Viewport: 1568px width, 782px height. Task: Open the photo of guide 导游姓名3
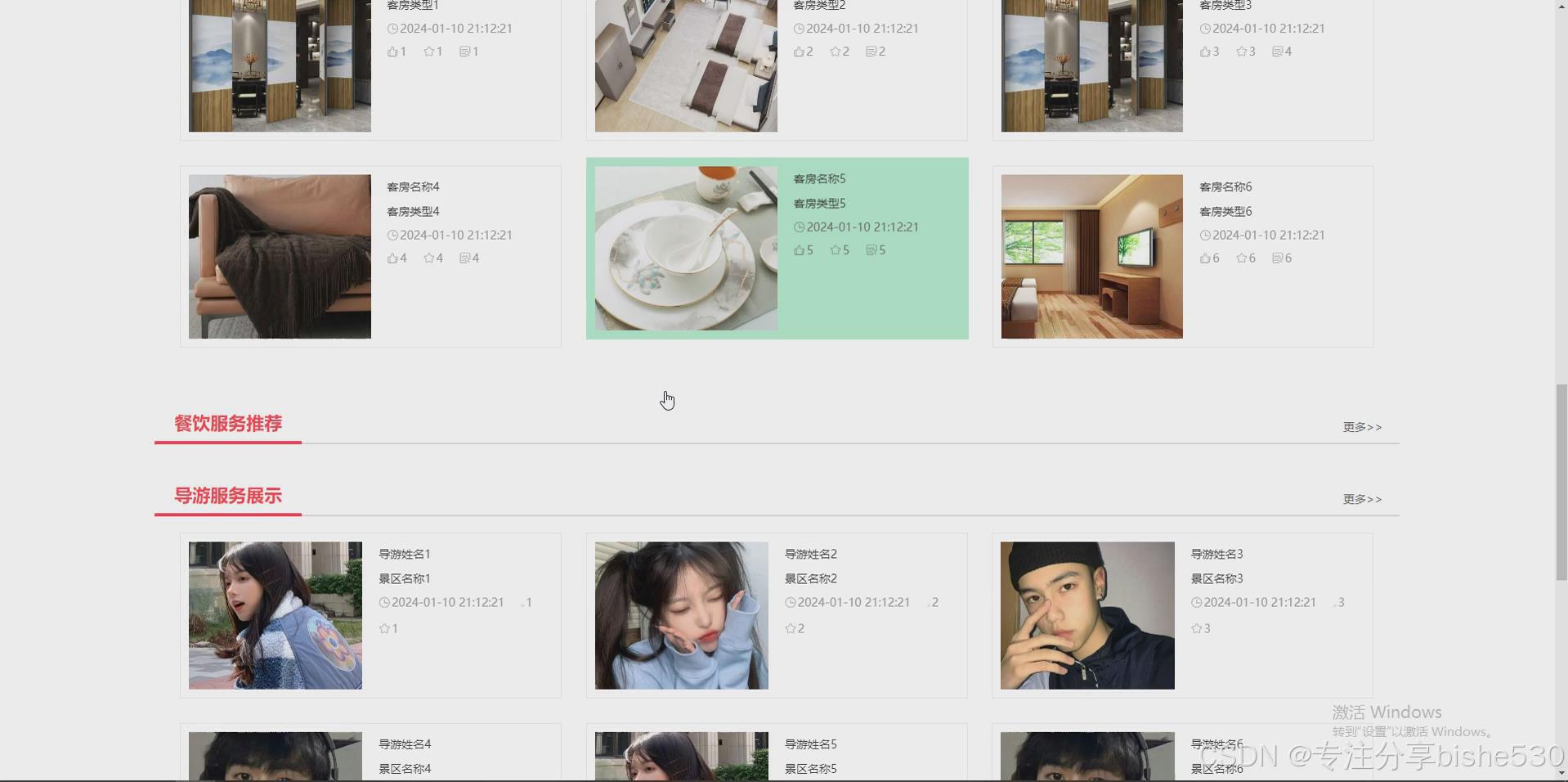(1087, 615)
